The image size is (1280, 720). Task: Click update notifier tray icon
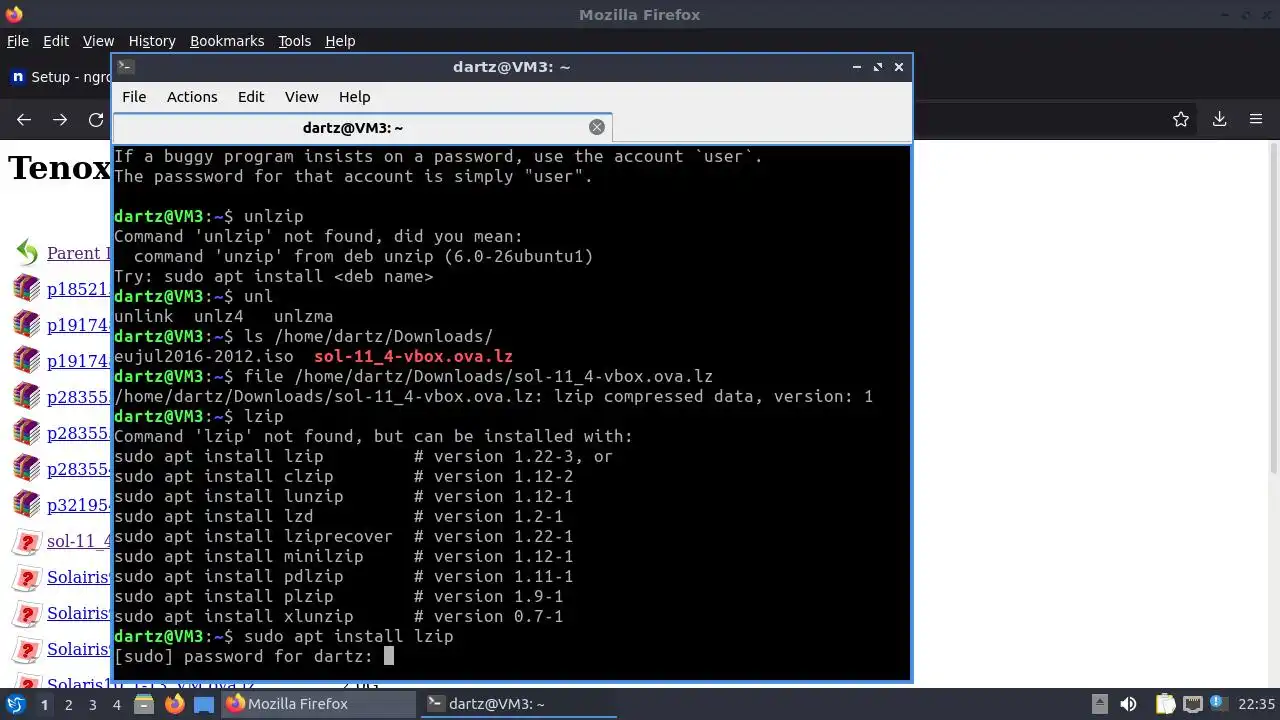click(1219, 704)
